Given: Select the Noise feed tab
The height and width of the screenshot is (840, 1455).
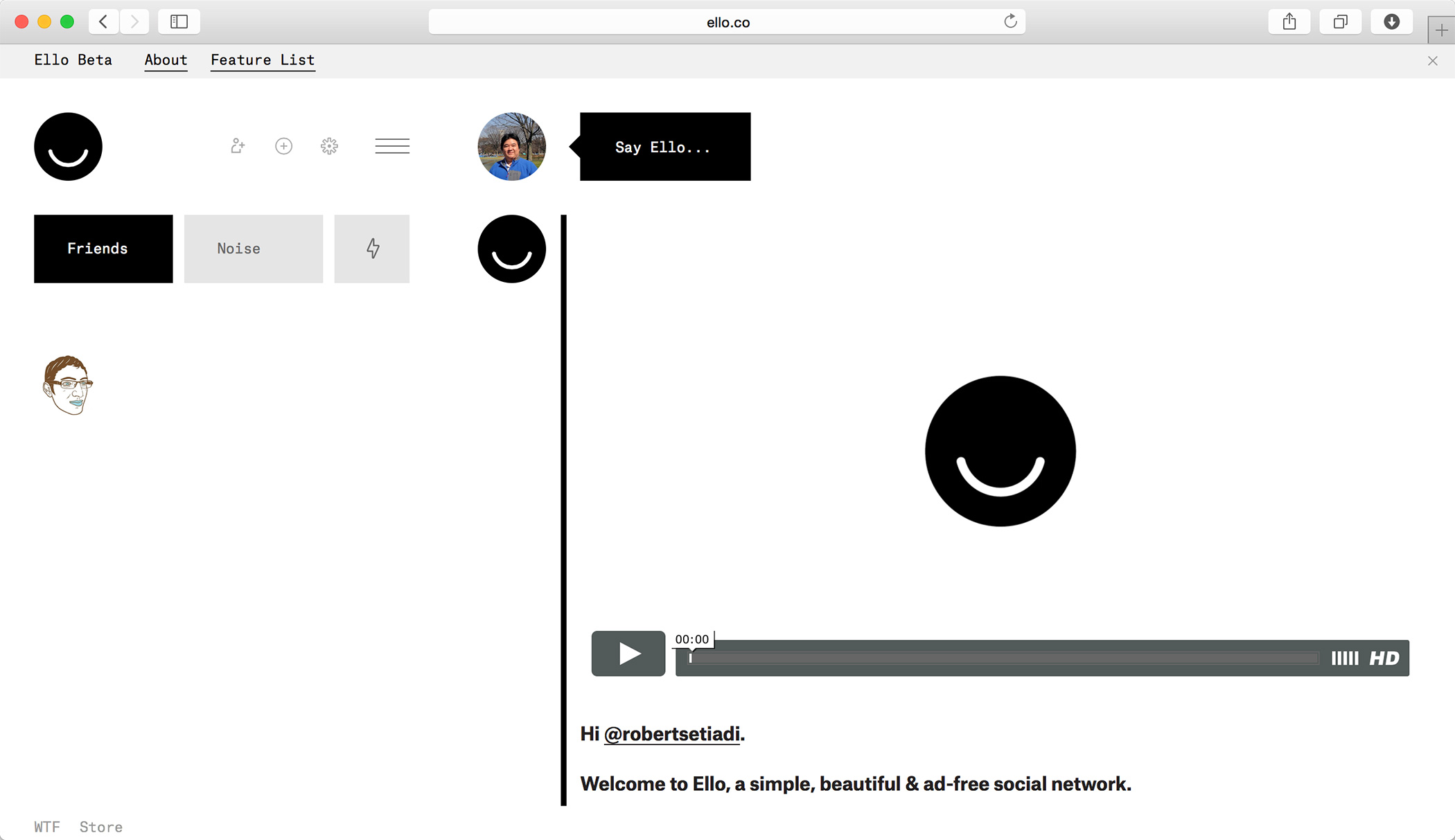Looking at the screenshot, I should (x=239, y=248).
